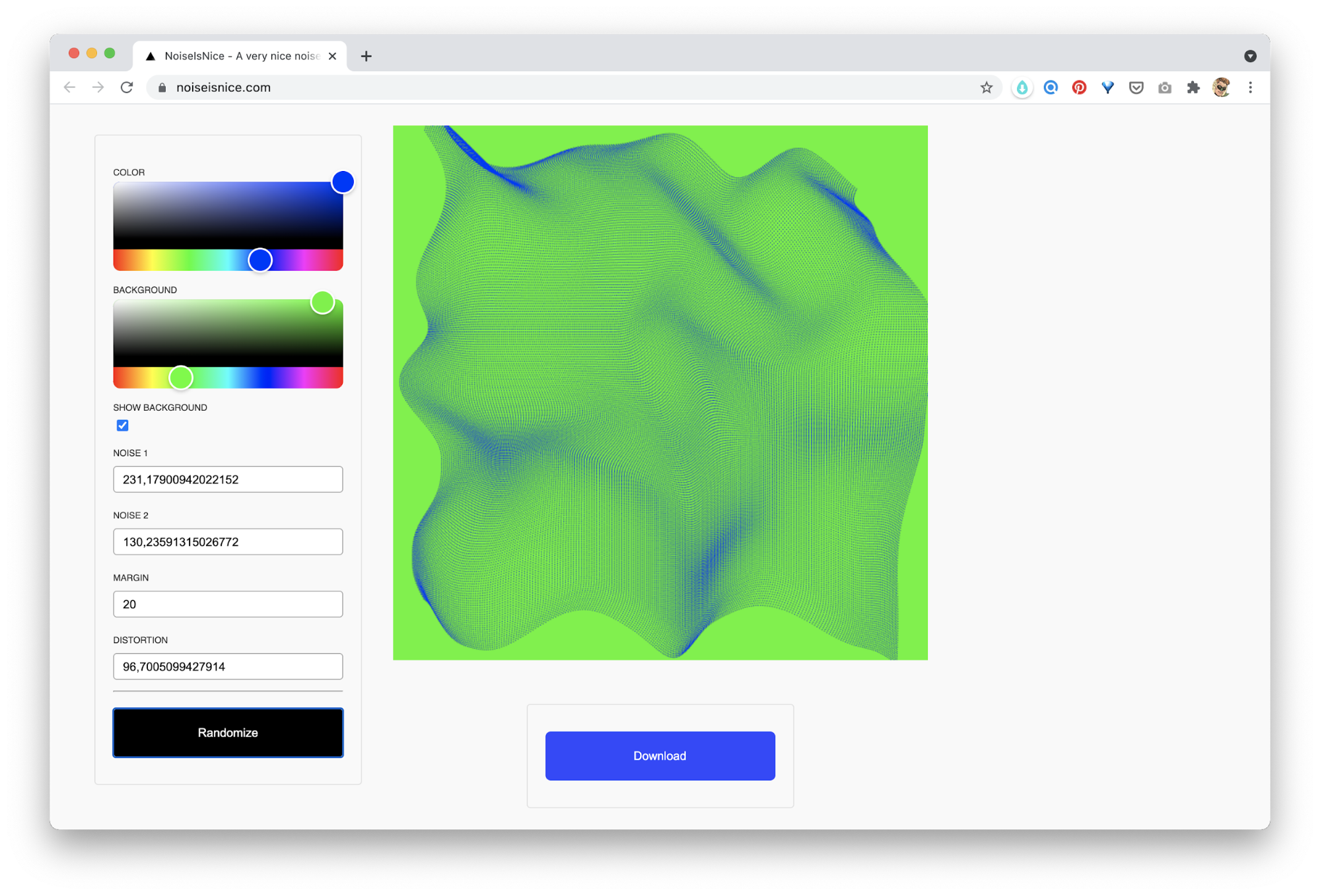The width and height of the screenshot is (1320, 896).
Task: Click the Noise 2 input field
Action: (228, 541)
